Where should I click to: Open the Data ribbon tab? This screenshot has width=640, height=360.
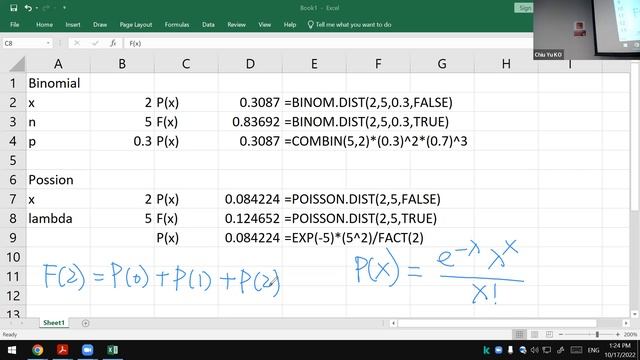point(208,25)
